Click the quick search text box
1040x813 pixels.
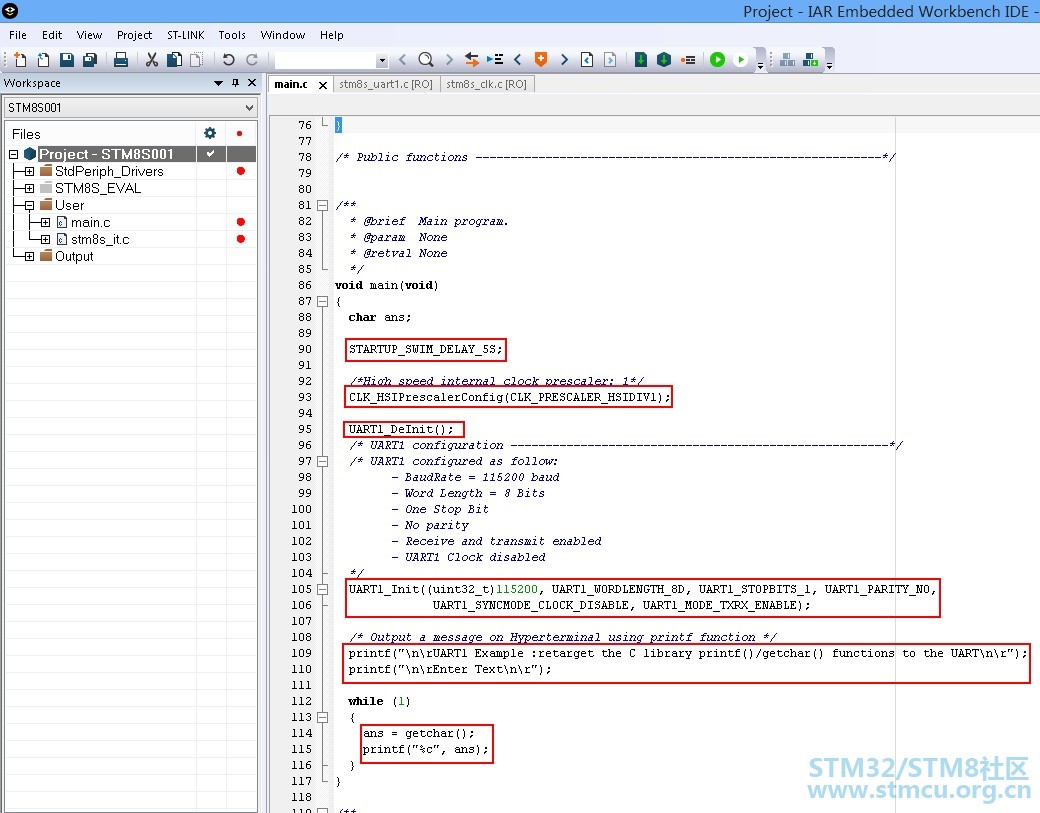tap(326, 60)
